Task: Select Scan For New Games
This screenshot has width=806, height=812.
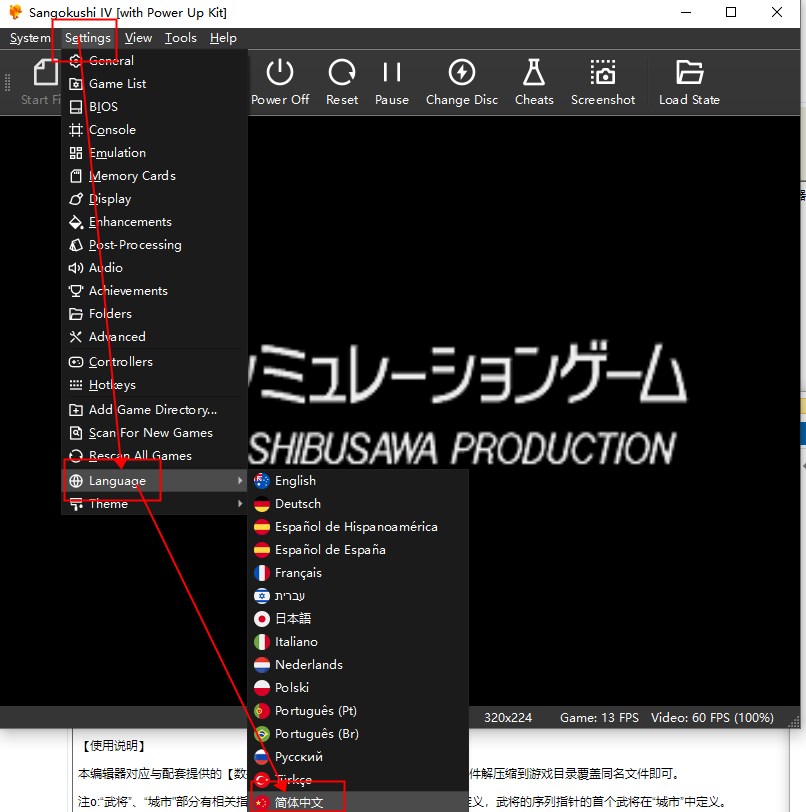Action: tap(153, 432)
